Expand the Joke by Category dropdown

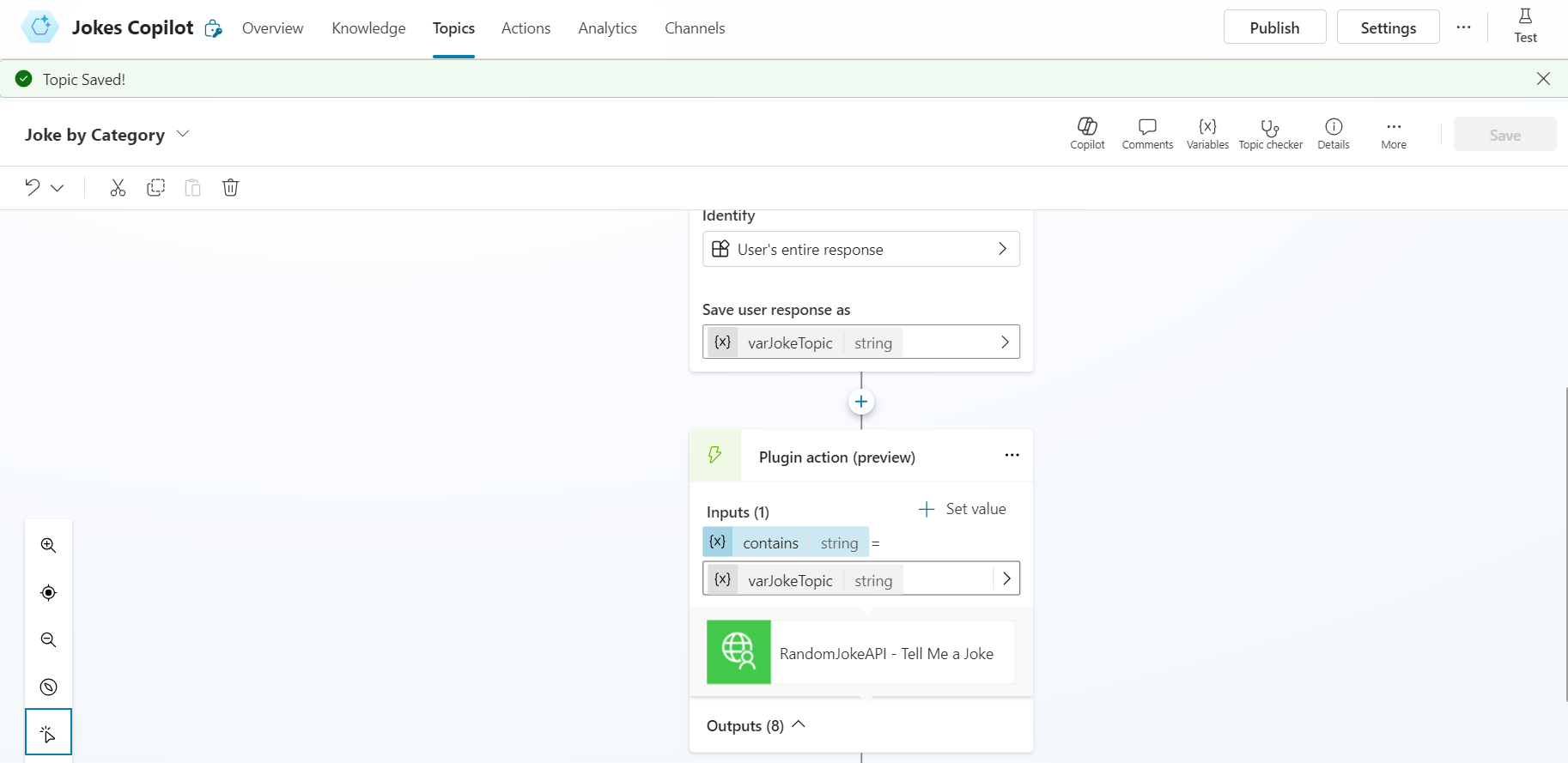(182, 135)
